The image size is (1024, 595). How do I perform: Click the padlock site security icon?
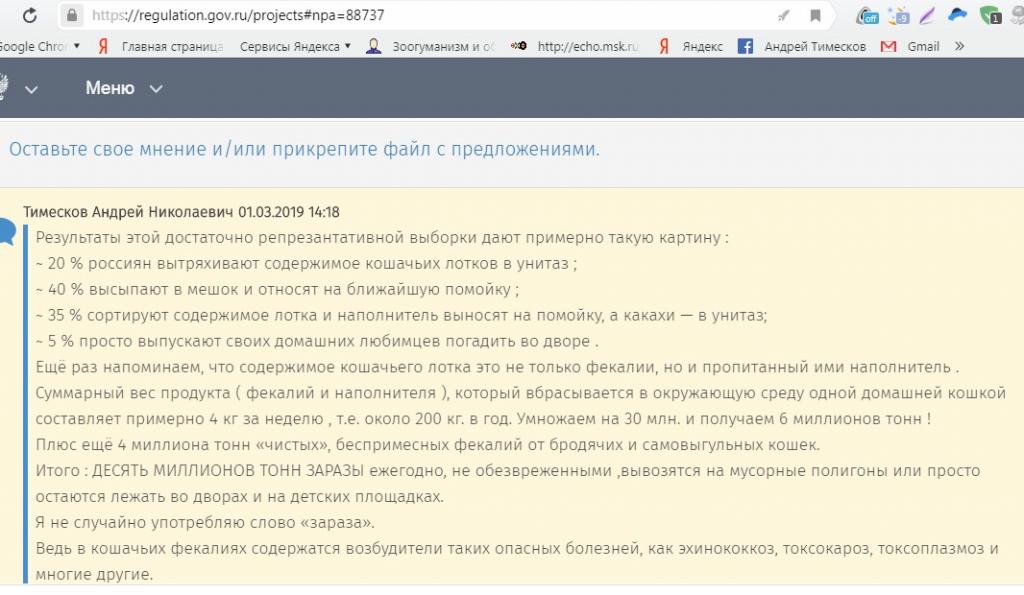[72, 16]
